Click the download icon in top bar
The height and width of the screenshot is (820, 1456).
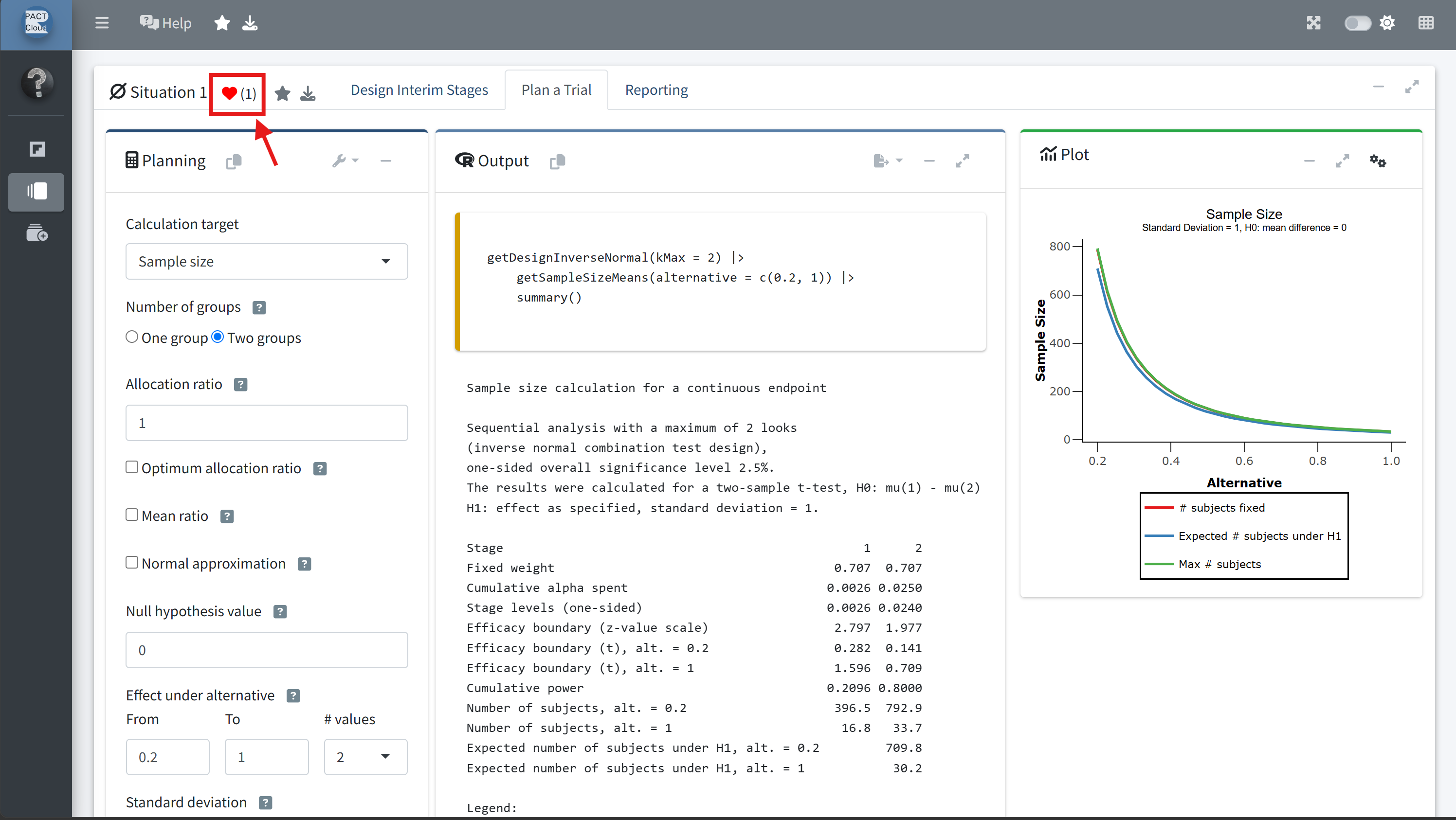(x=250, y=23)
